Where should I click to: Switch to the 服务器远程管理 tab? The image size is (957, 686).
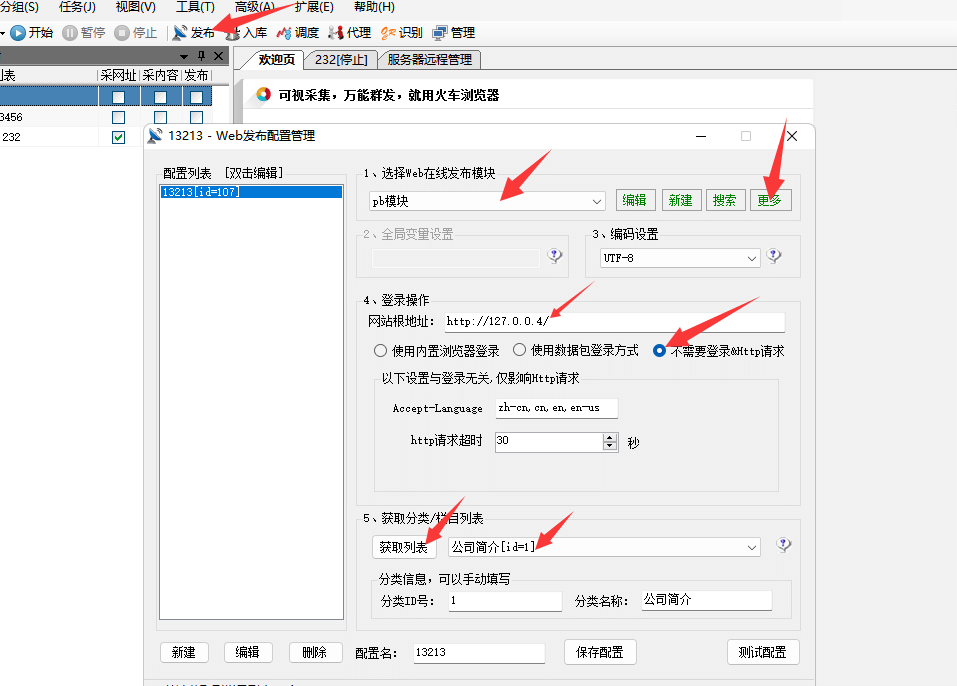point(430,59)
